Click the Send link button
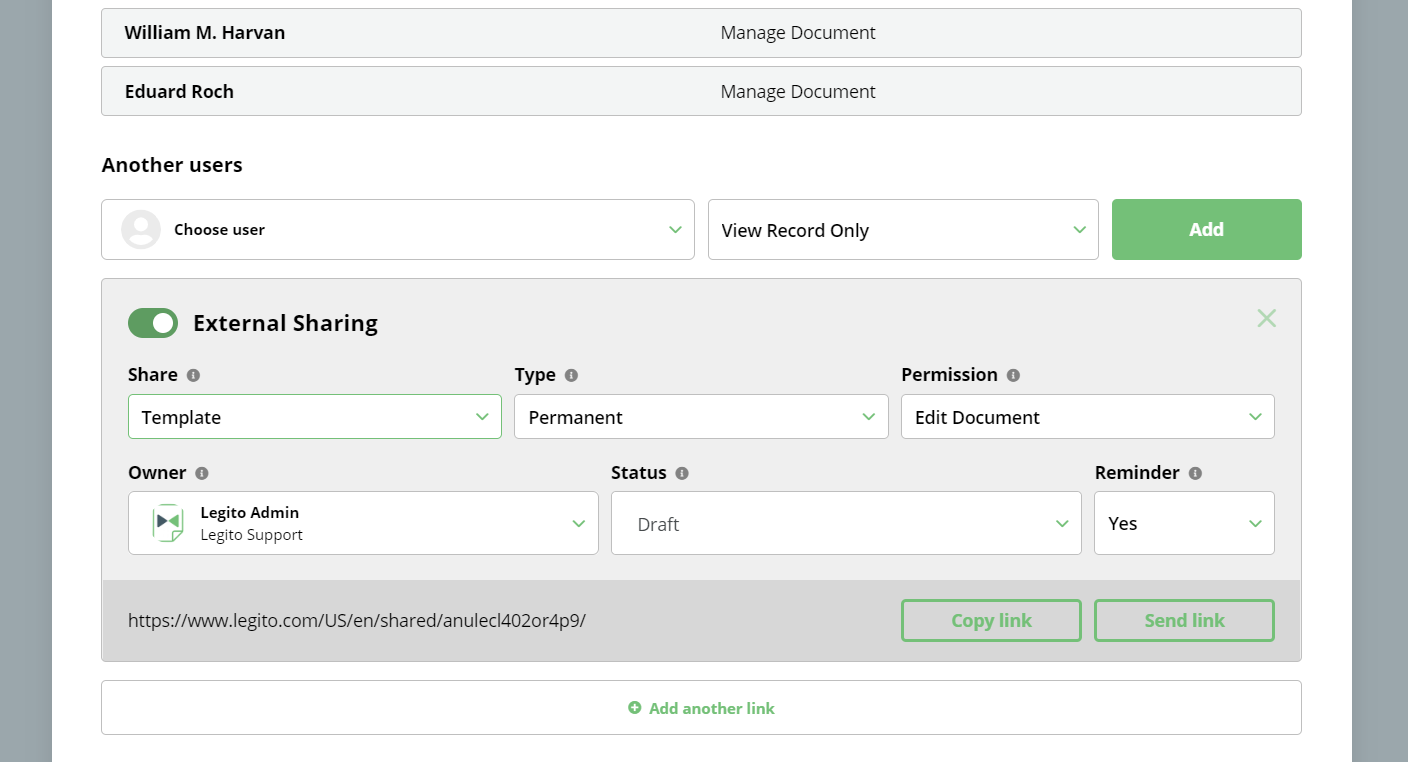This screenshot has height=762, width=1408. [x=1184, y=620]
